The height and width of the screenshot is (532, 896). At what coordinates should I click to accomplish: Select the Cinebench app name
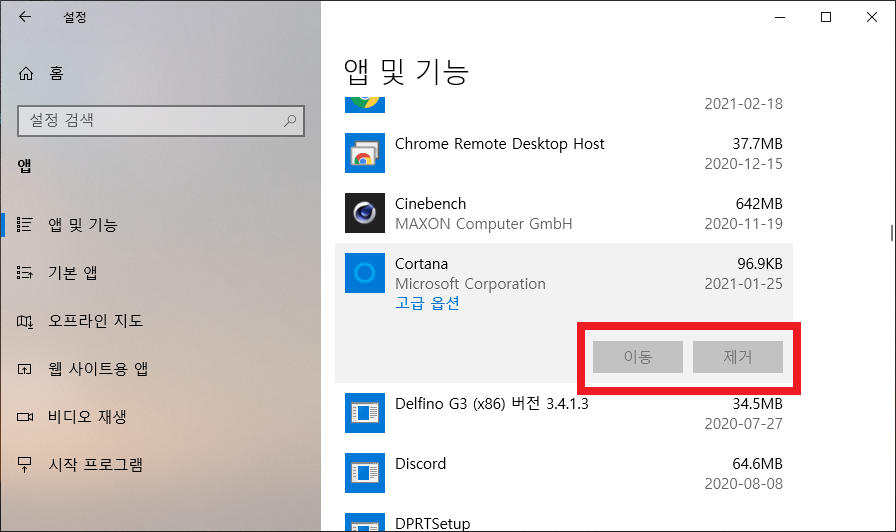[430, 203]
